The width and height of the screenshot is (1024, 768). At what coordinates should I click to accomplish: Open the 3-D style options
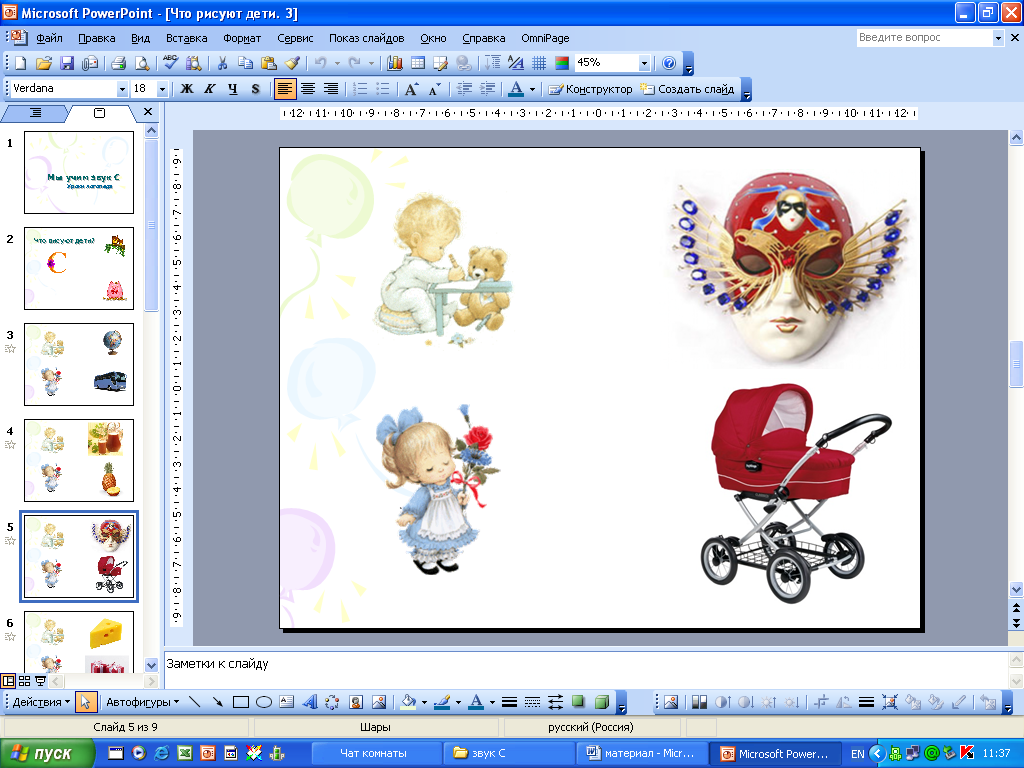601,702
